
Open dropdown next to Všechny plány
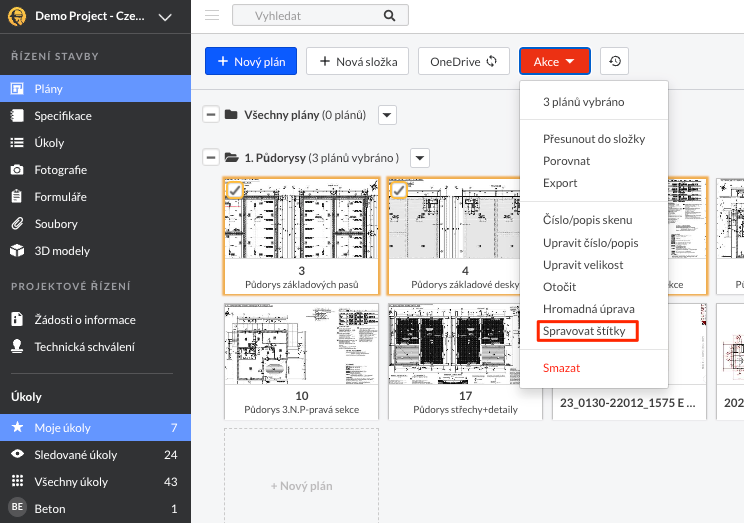[x=387, y=115]
